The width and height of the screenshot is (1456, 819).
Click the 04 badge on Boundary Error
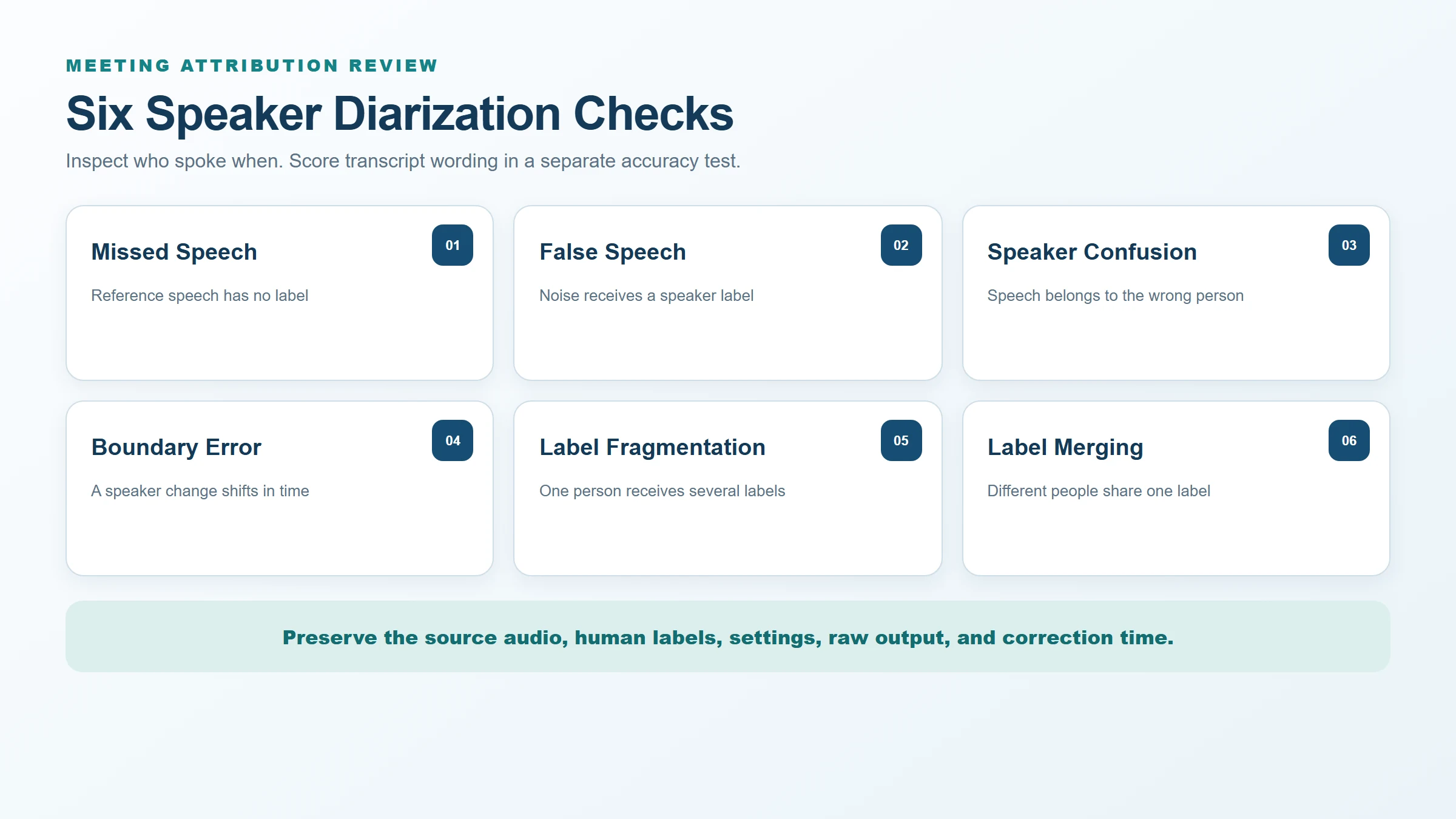453,440
